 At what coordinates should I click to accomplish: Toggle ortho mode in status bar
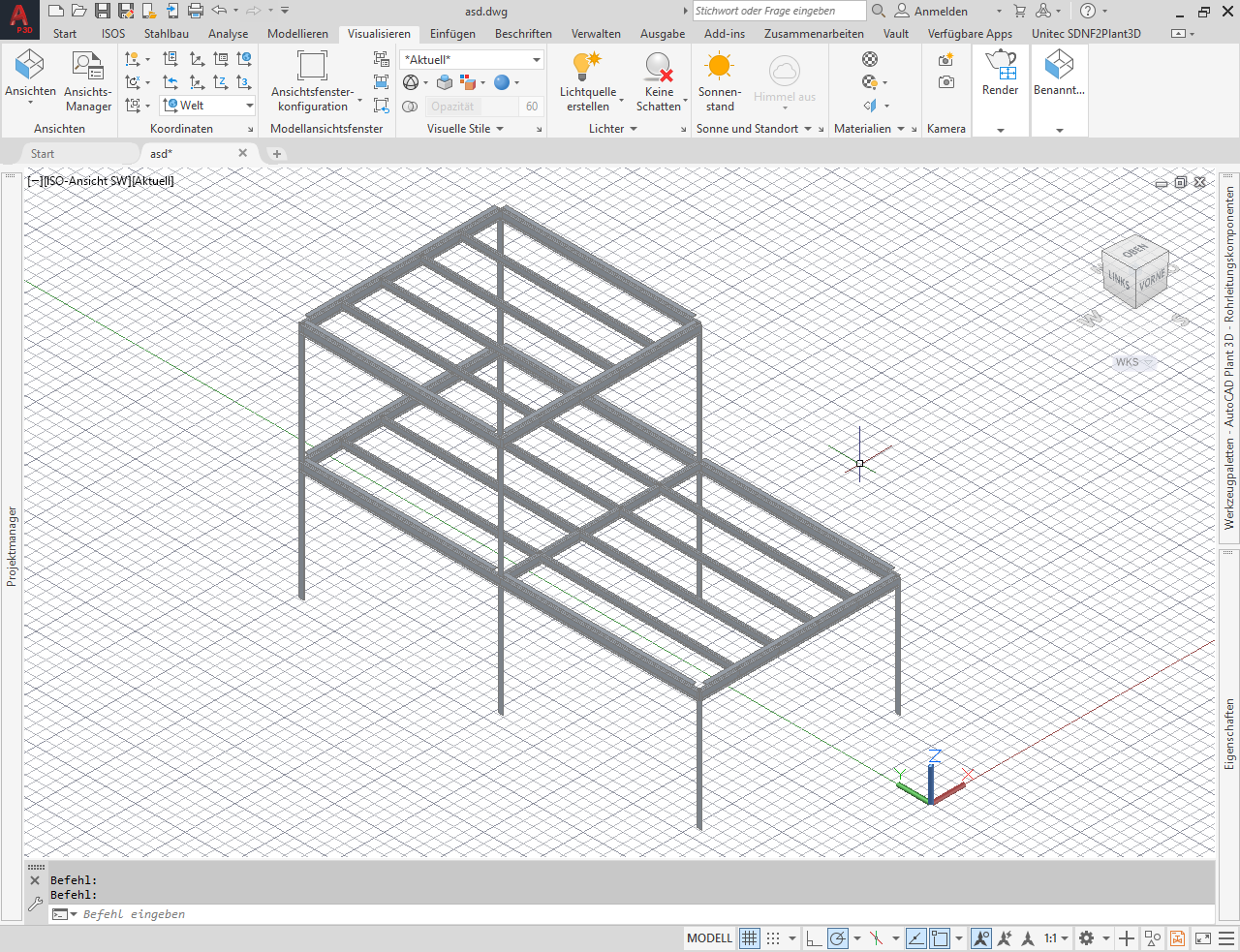click(814, 938)
